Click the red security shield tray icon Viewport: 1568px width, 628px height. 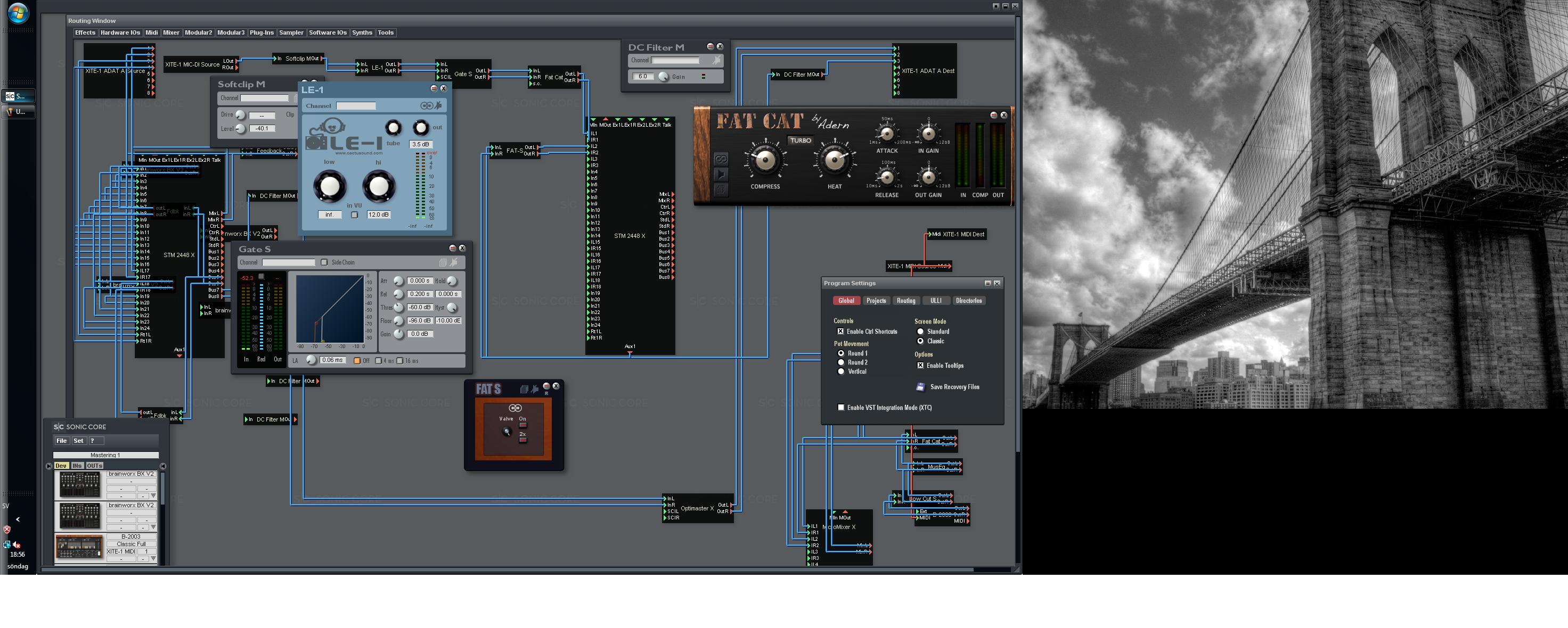click(7, 530)
